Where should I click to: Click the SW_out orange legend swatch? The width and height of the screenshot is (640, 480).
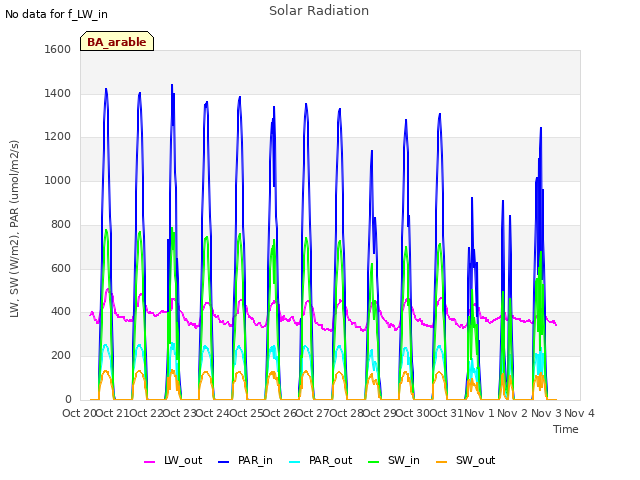tap(442, 462)
